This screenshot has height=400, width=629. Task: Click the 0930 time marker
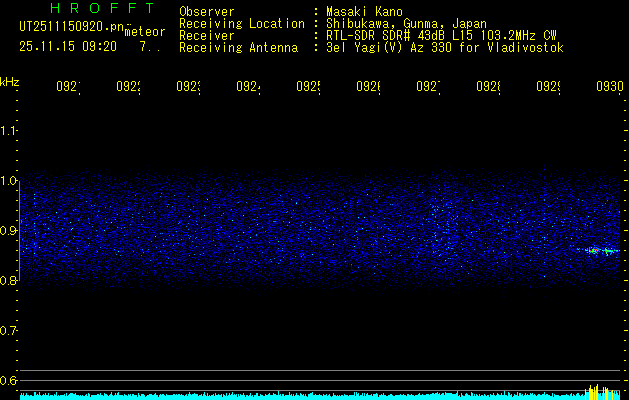coord(609,87)
